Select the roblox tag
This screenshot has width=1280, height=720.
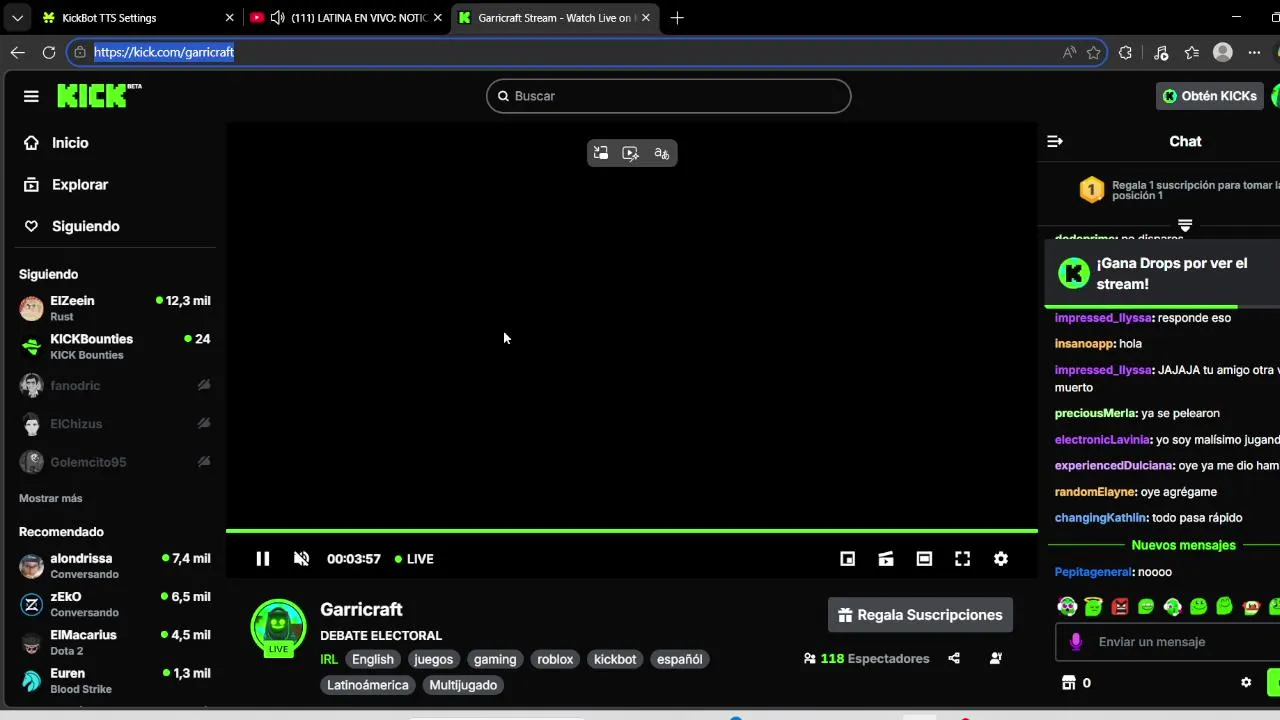[x=555, y=659]
